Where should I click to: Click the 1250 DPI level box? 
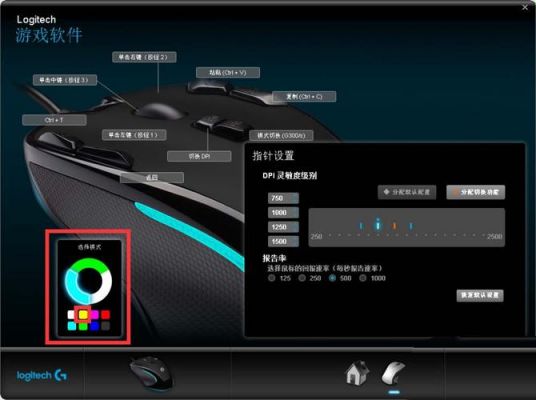pos(283,227)
